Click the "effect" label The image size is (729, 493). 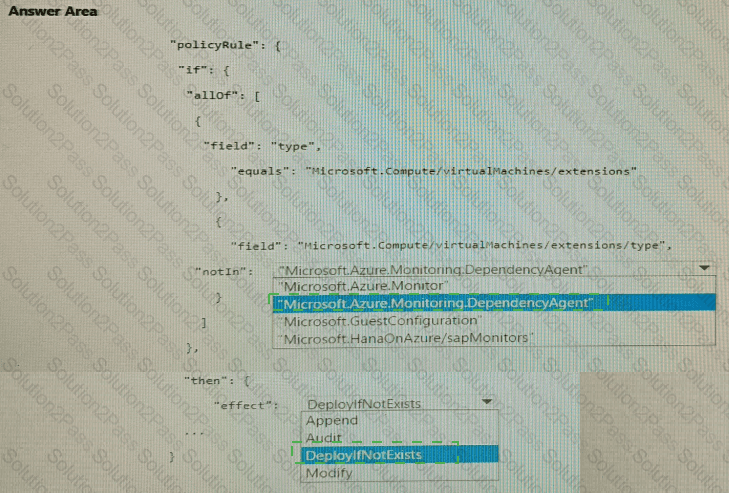[x=246, y=406]
